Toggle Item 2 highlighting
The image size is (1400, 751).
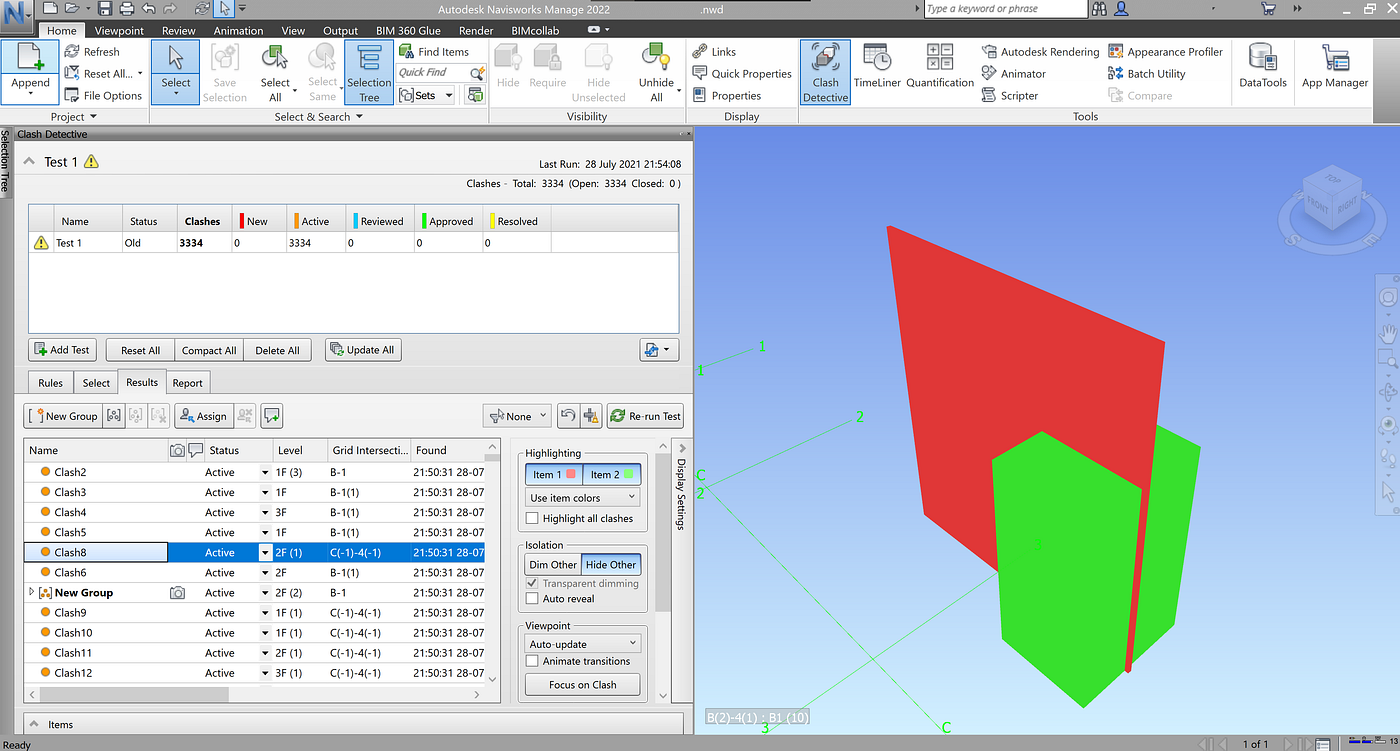coord(612,475)
